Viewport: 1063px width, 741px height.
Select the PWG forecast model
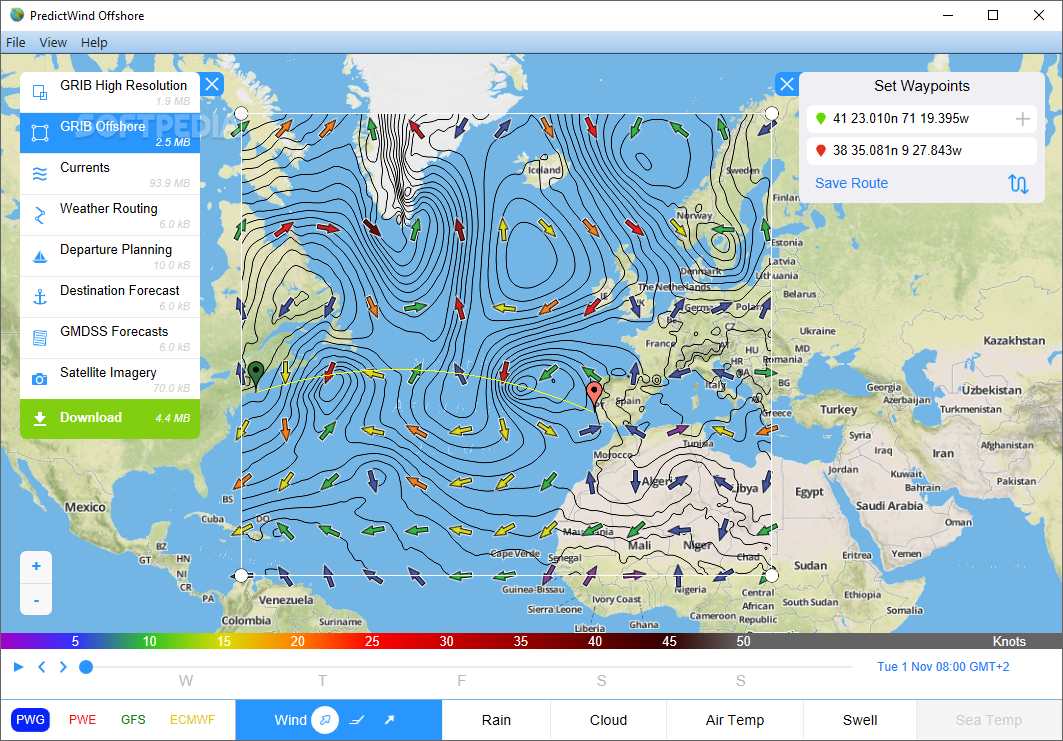(31, 720)
